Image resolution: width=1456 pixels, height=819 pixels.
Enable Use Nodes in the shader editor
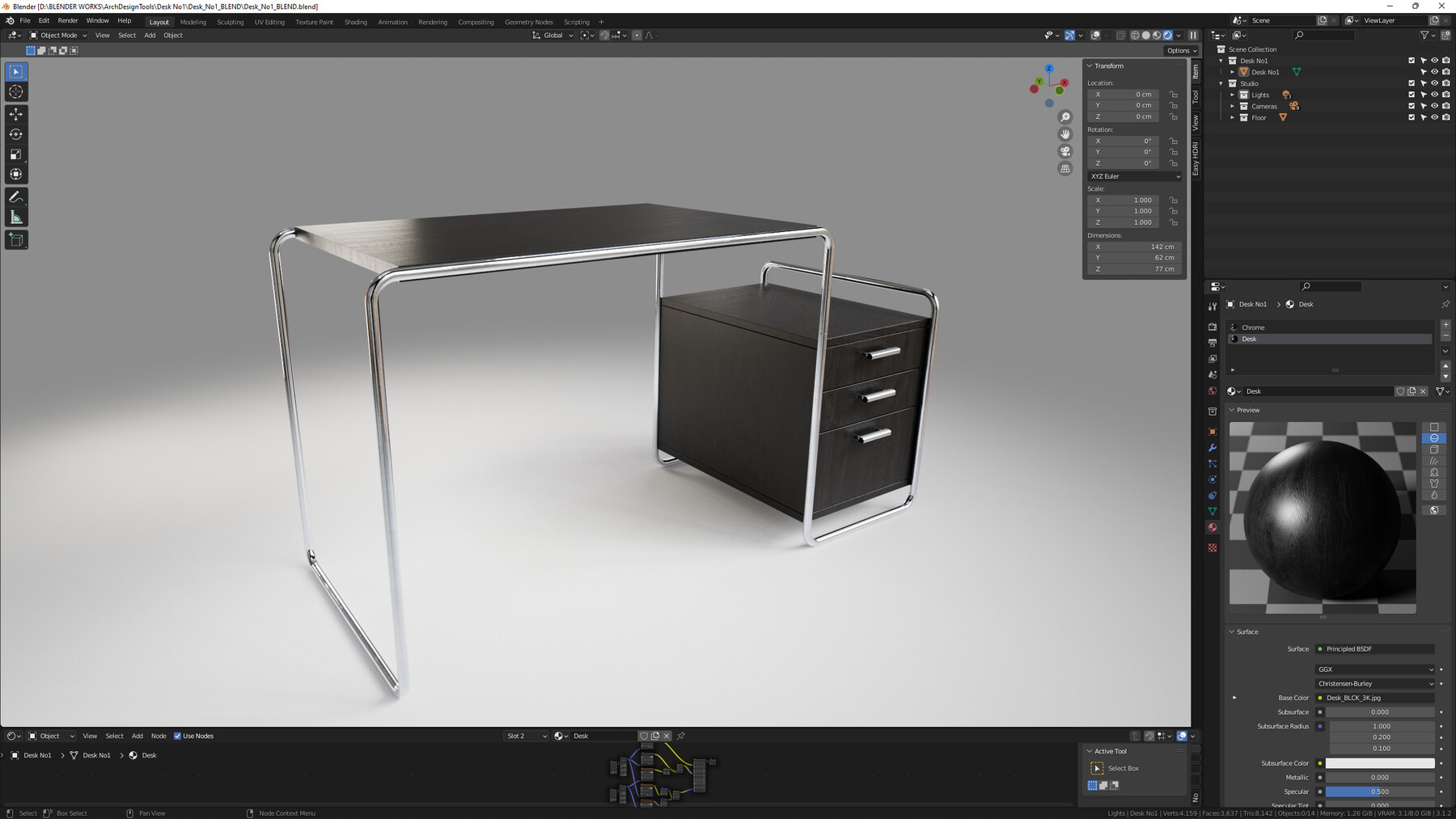[178, 736]
